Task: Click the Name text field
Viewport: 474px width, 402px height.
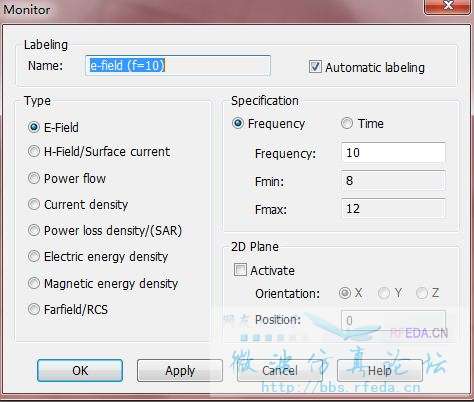Action: point(178,65)
